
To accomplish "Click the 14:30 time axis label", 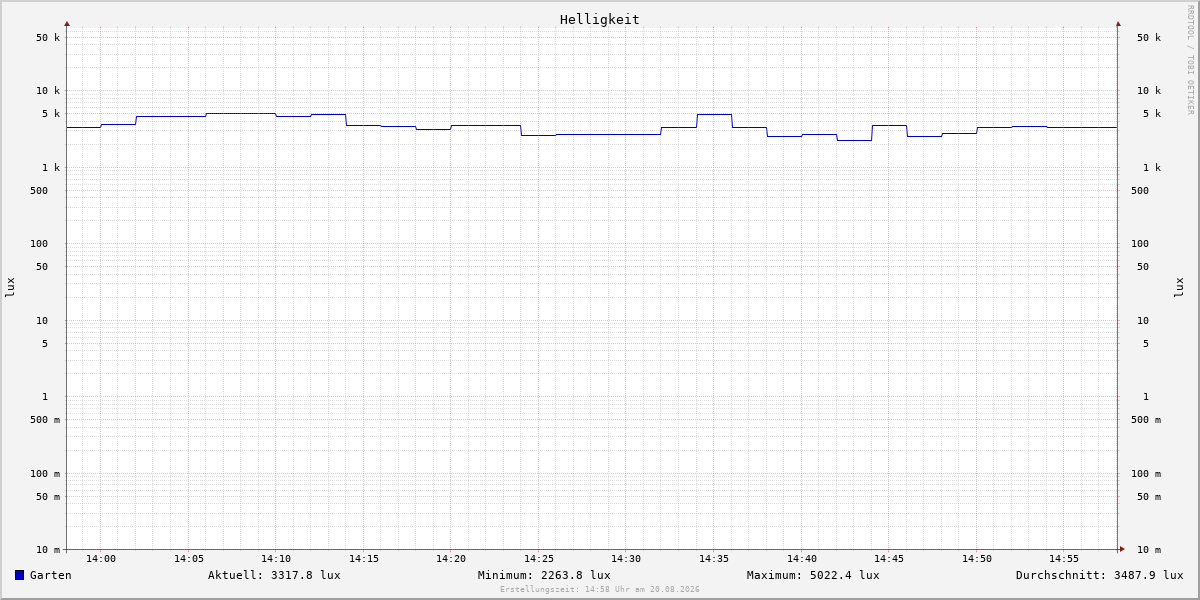I will coord(626,559).
